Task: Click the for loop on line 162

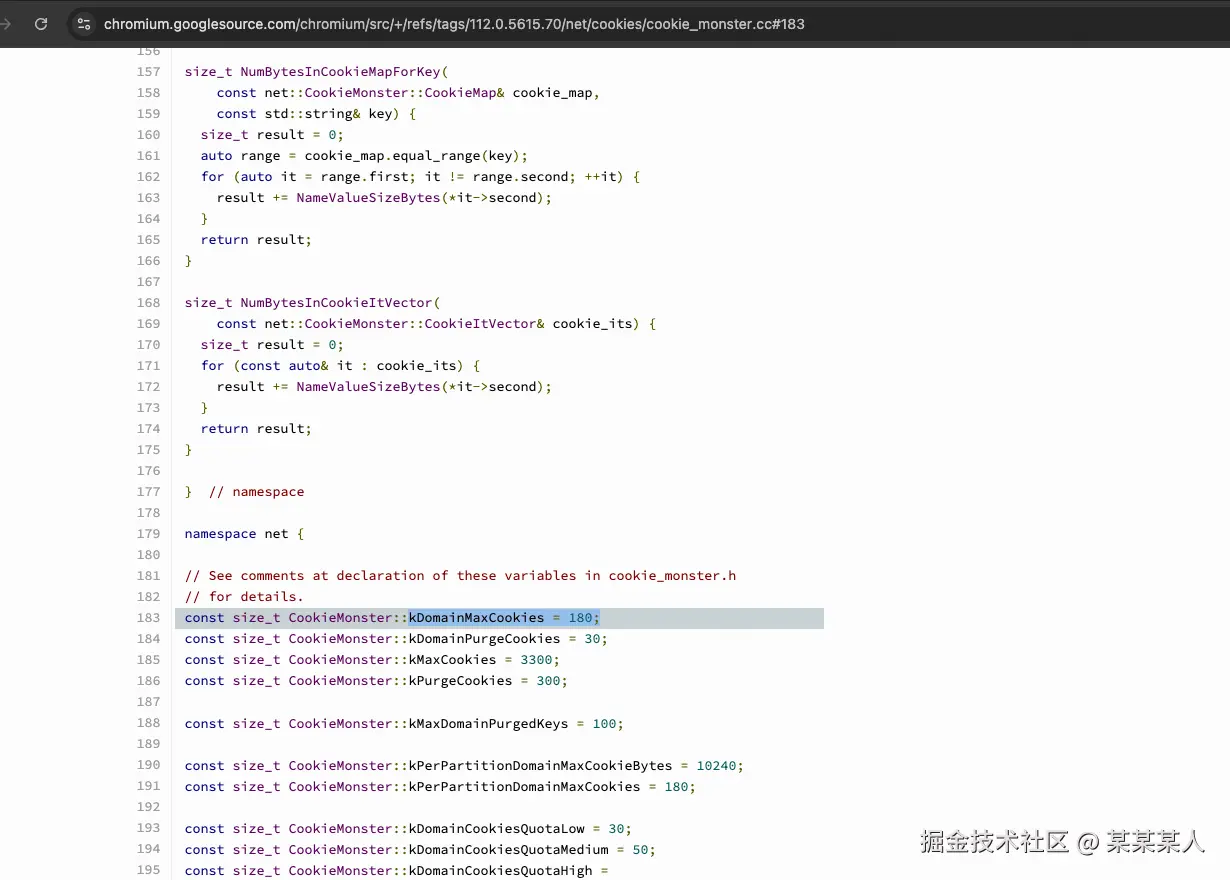Action: click(x=420, y=177)
